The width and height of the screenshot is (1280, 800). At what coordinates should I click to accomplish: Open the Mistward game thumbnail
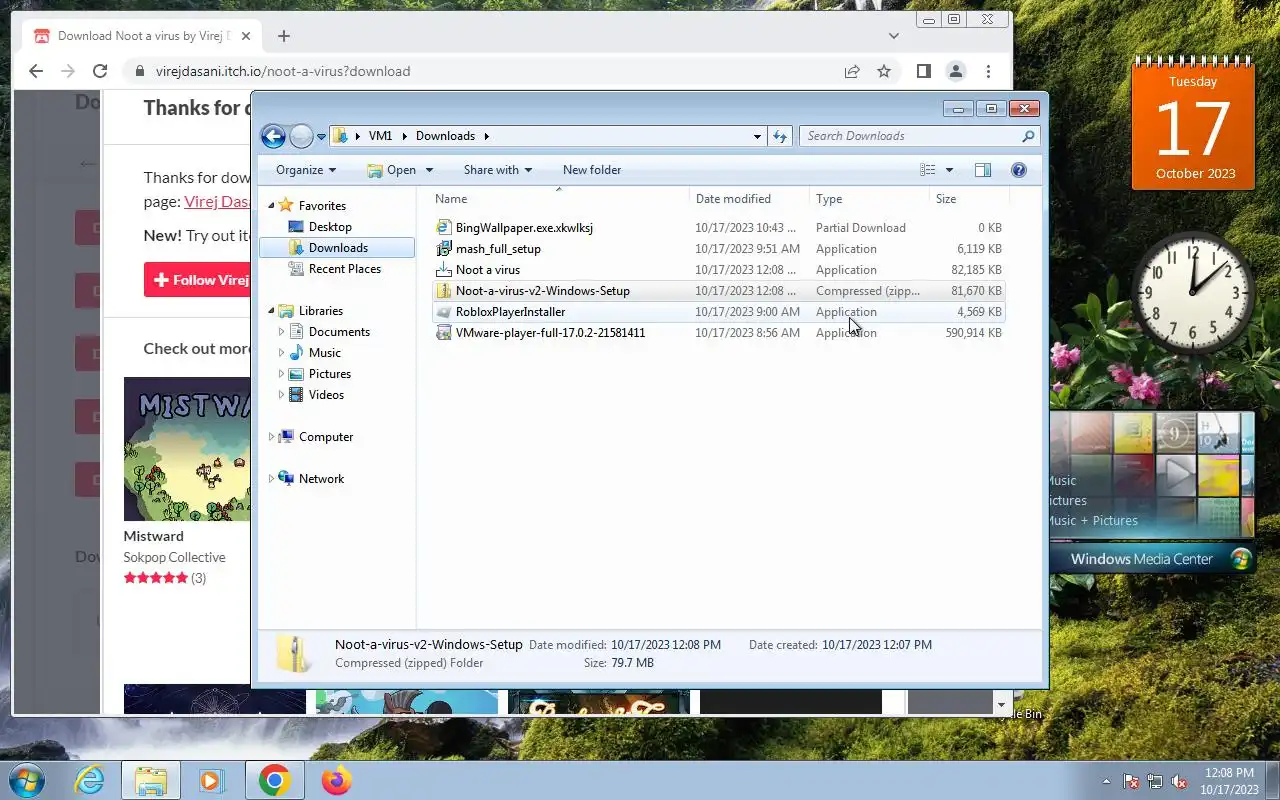(187, 449)
